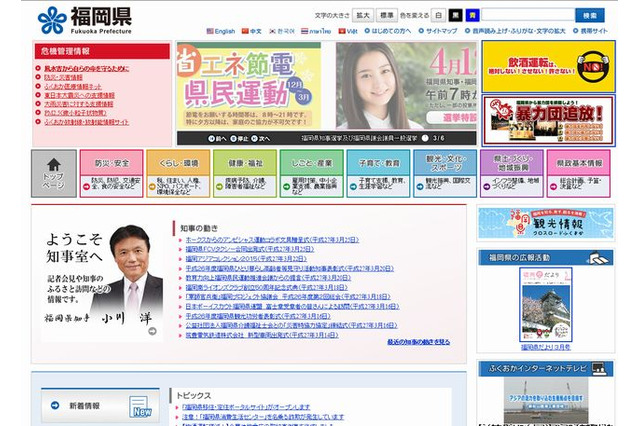
Task: Open the 暴力団追放 banner
Action: [548, 120]
